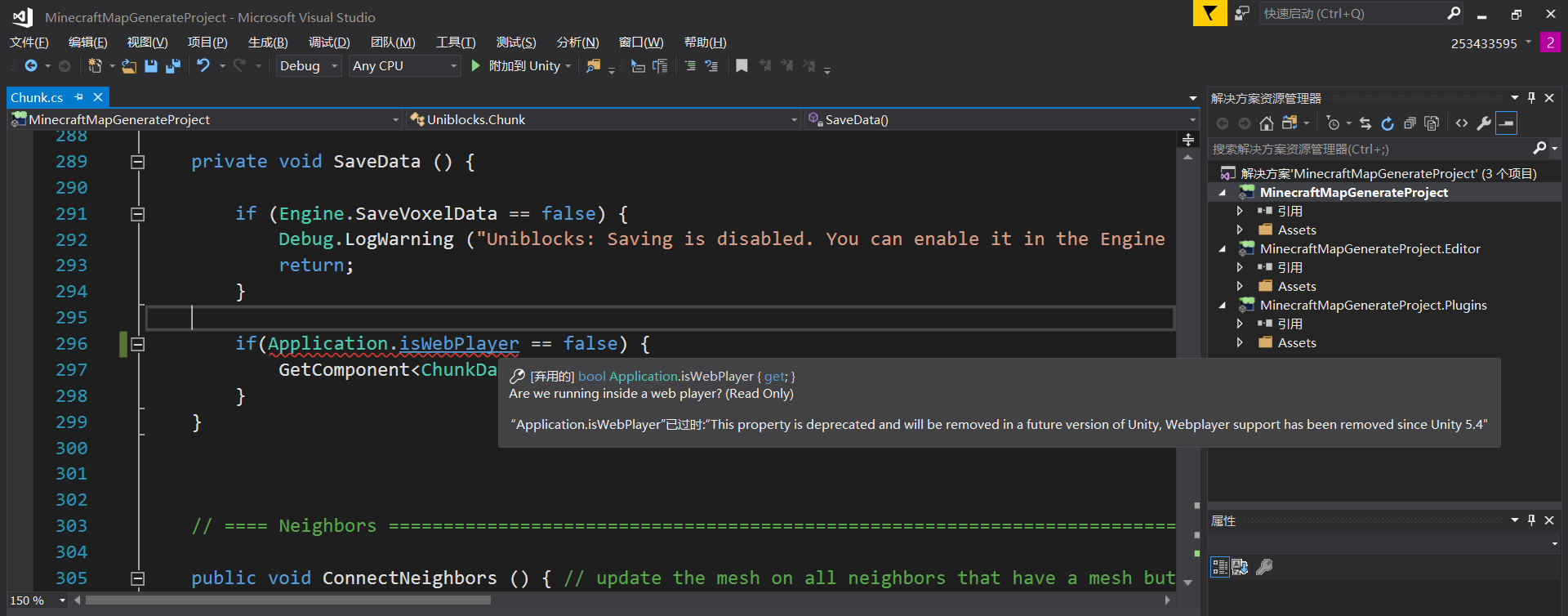Collapse the SaveData method outline

point(138,162)
